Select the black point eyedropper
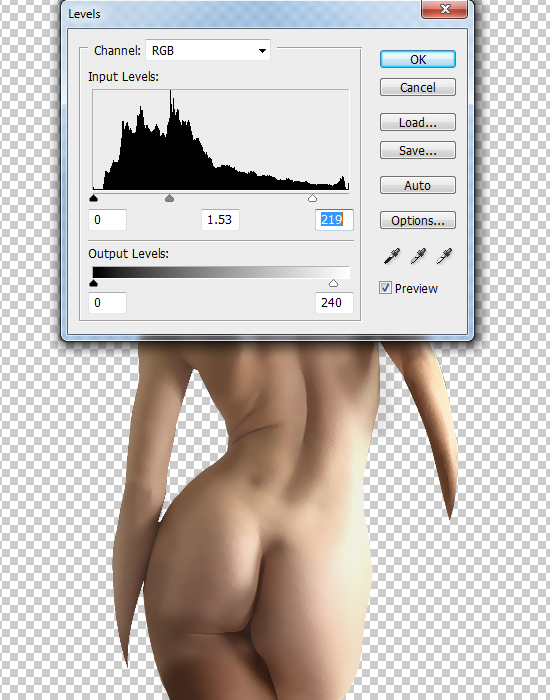550x700 pixels. (x=392, y=256)
